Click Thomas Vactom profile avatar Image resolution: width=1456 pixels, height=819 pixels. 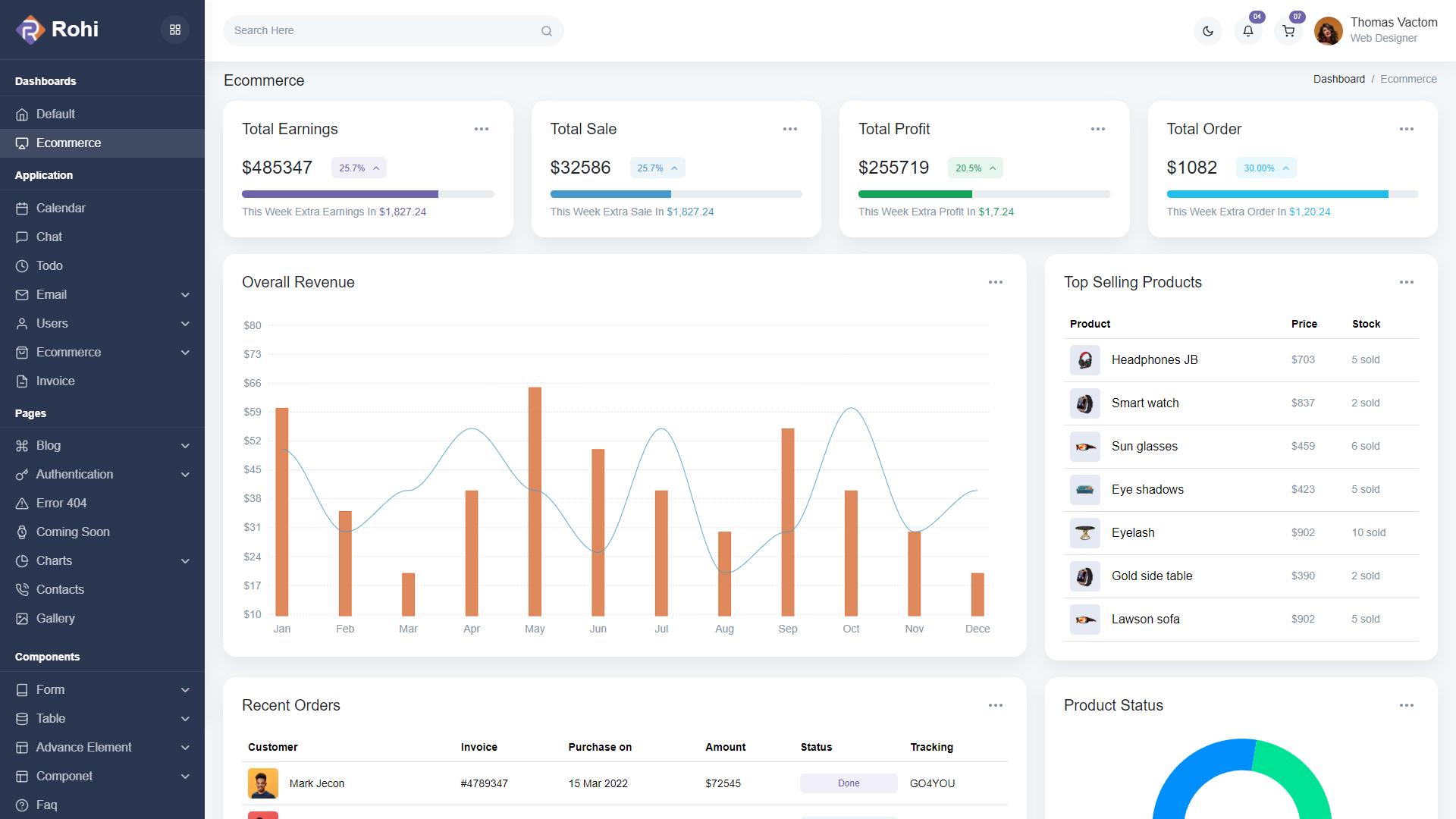[x=1328, y=31]
